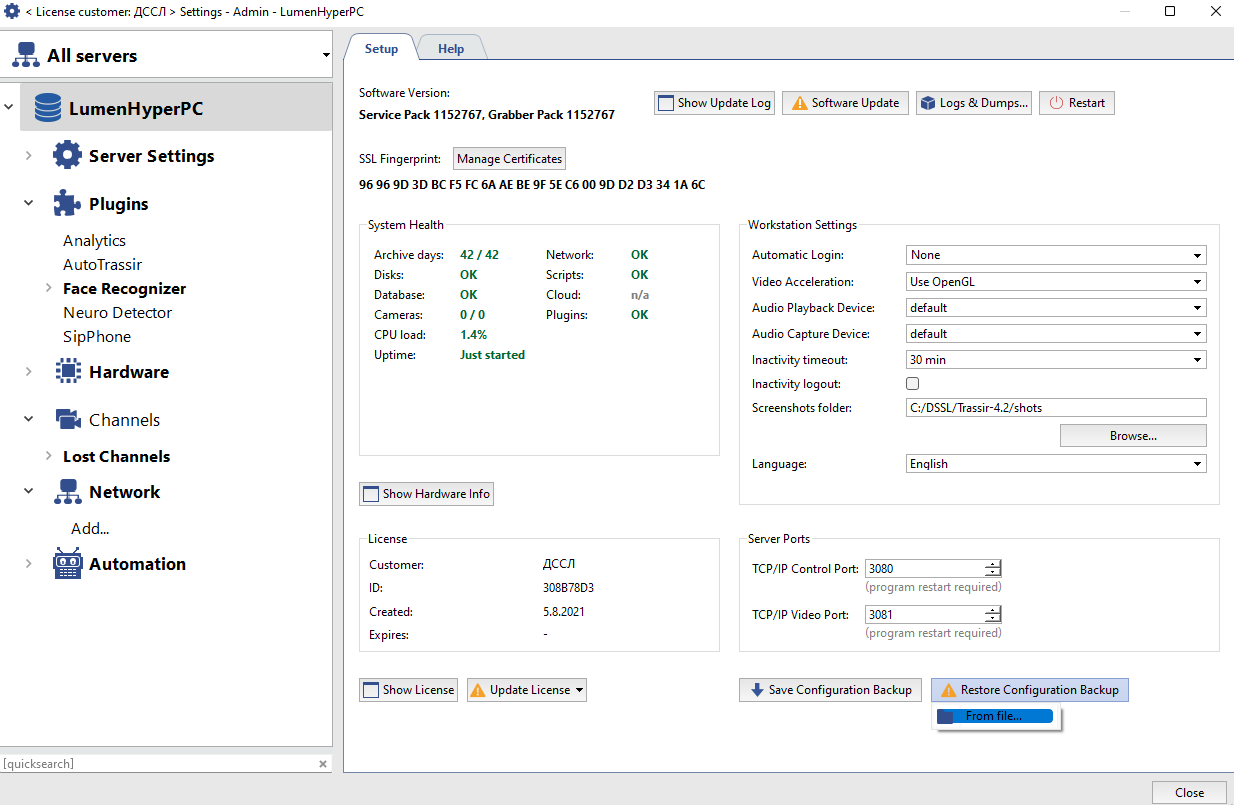Choose From file... menu entry
This screenshot has width=1234, height=805.
[x=994, y=716]
